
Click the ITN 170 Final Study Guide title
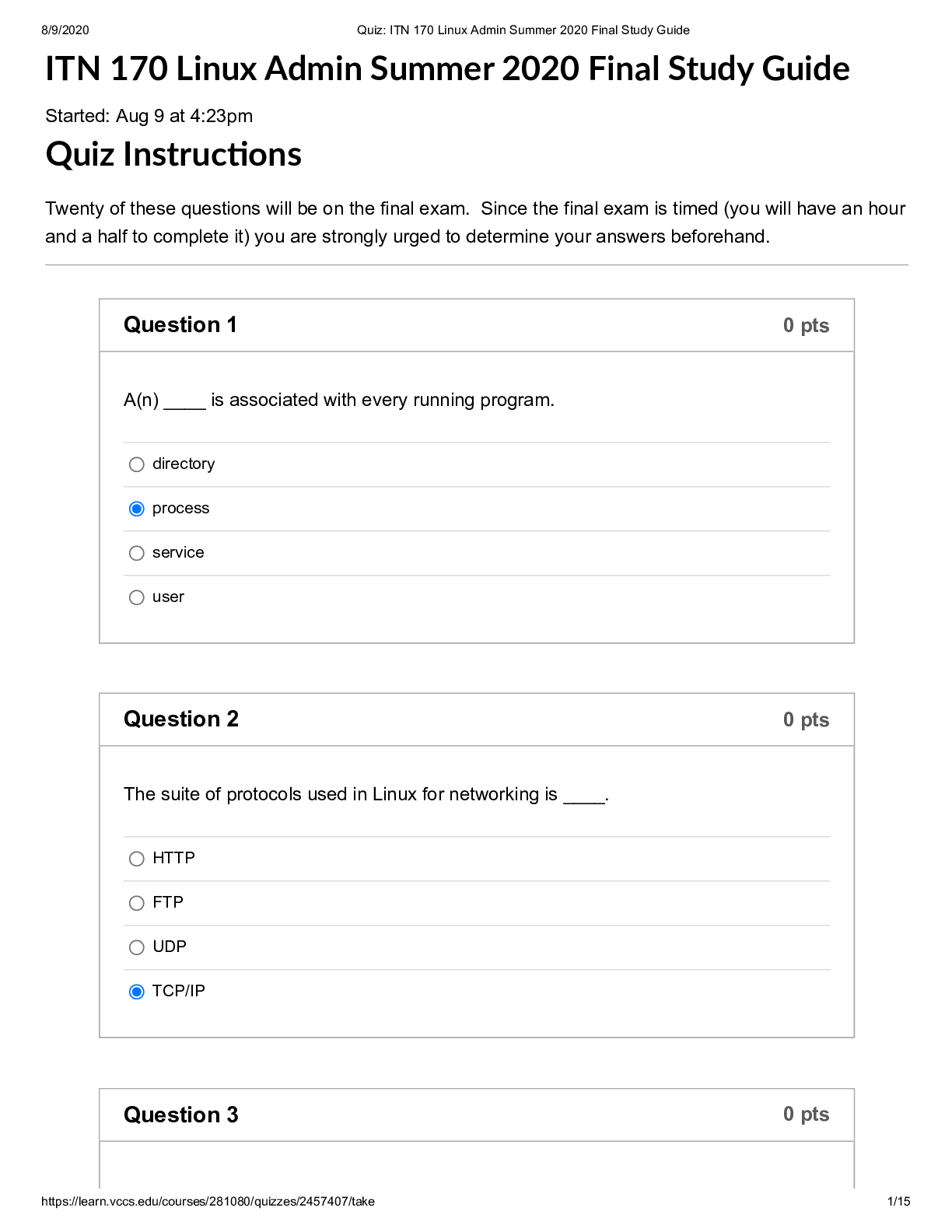[x=447, y=68]
